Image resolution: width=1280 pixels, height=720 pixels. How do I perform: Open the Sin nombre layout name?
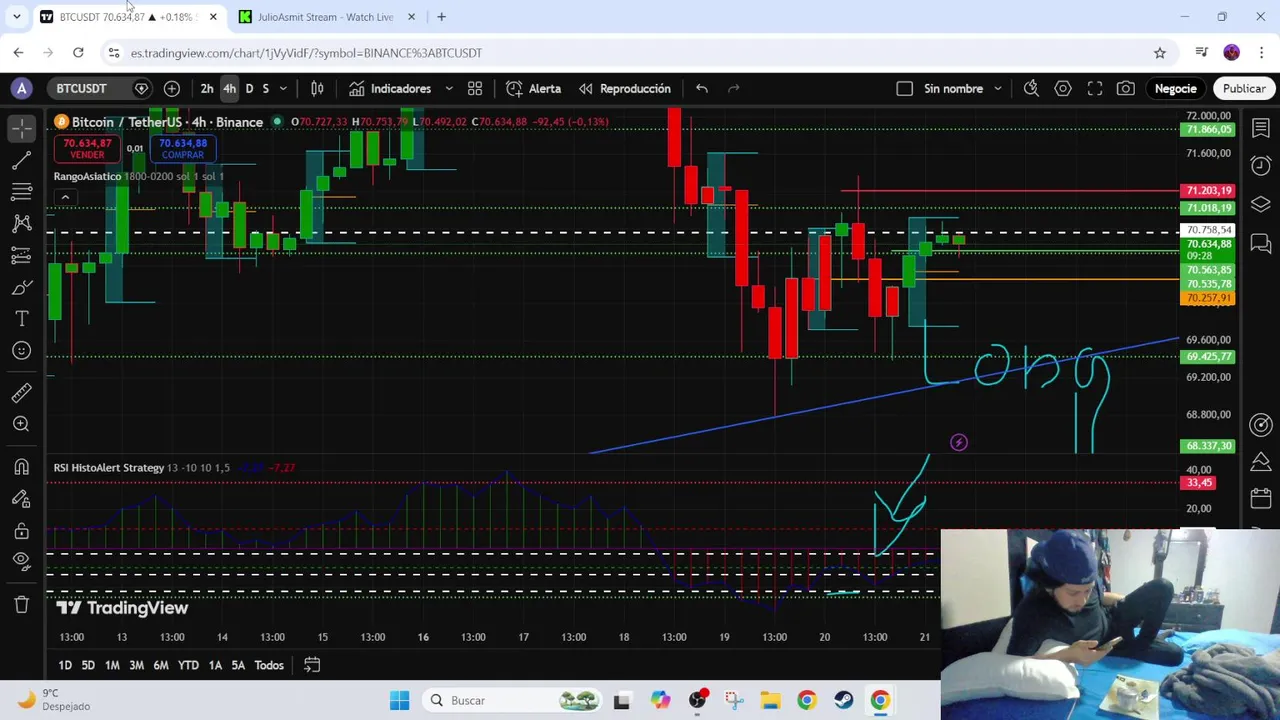click(x=953, y=89)
